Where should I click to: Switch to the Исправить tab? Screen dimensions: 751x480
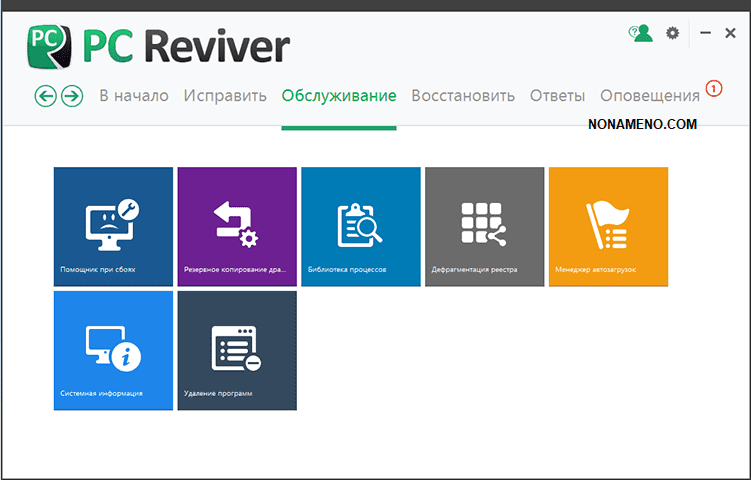[225, 96]
